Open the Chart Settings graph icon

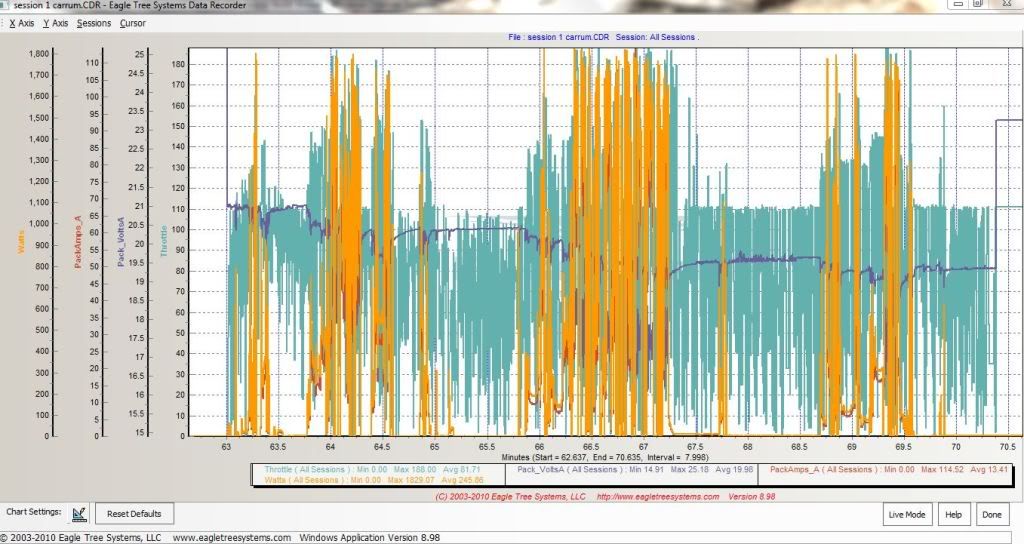point(79,513)
